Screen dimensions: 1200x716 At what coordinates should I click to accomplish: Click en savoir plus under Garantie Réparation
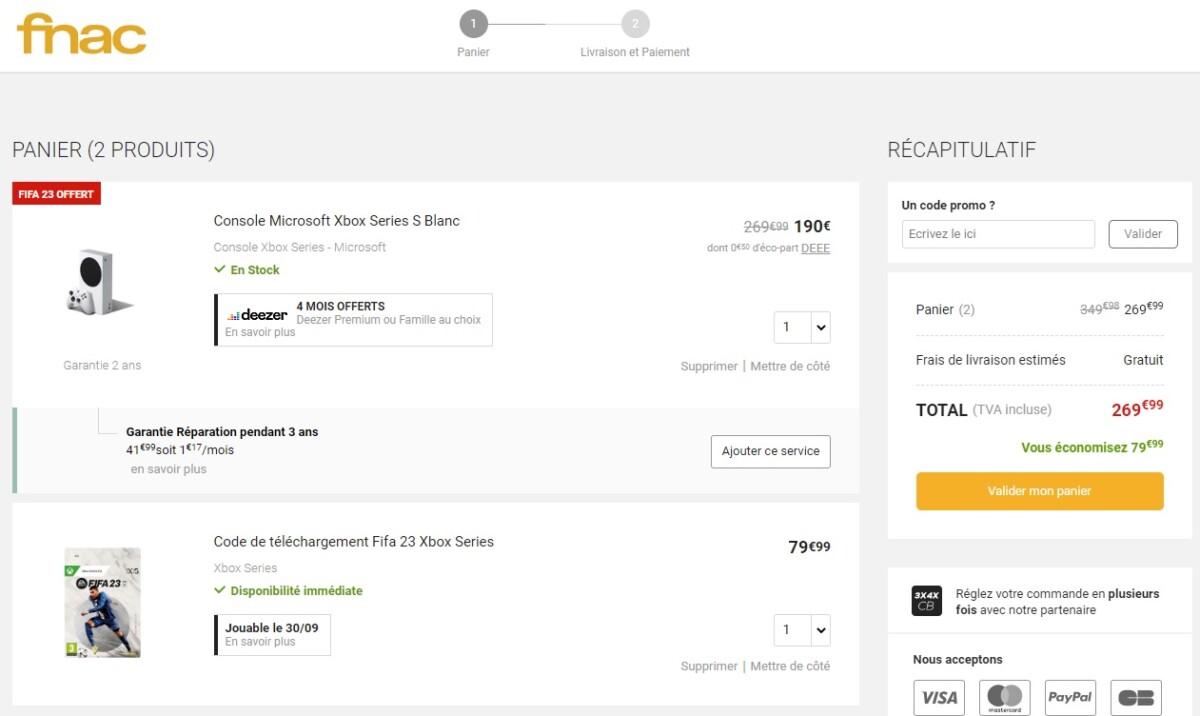(x=169, y=469)
